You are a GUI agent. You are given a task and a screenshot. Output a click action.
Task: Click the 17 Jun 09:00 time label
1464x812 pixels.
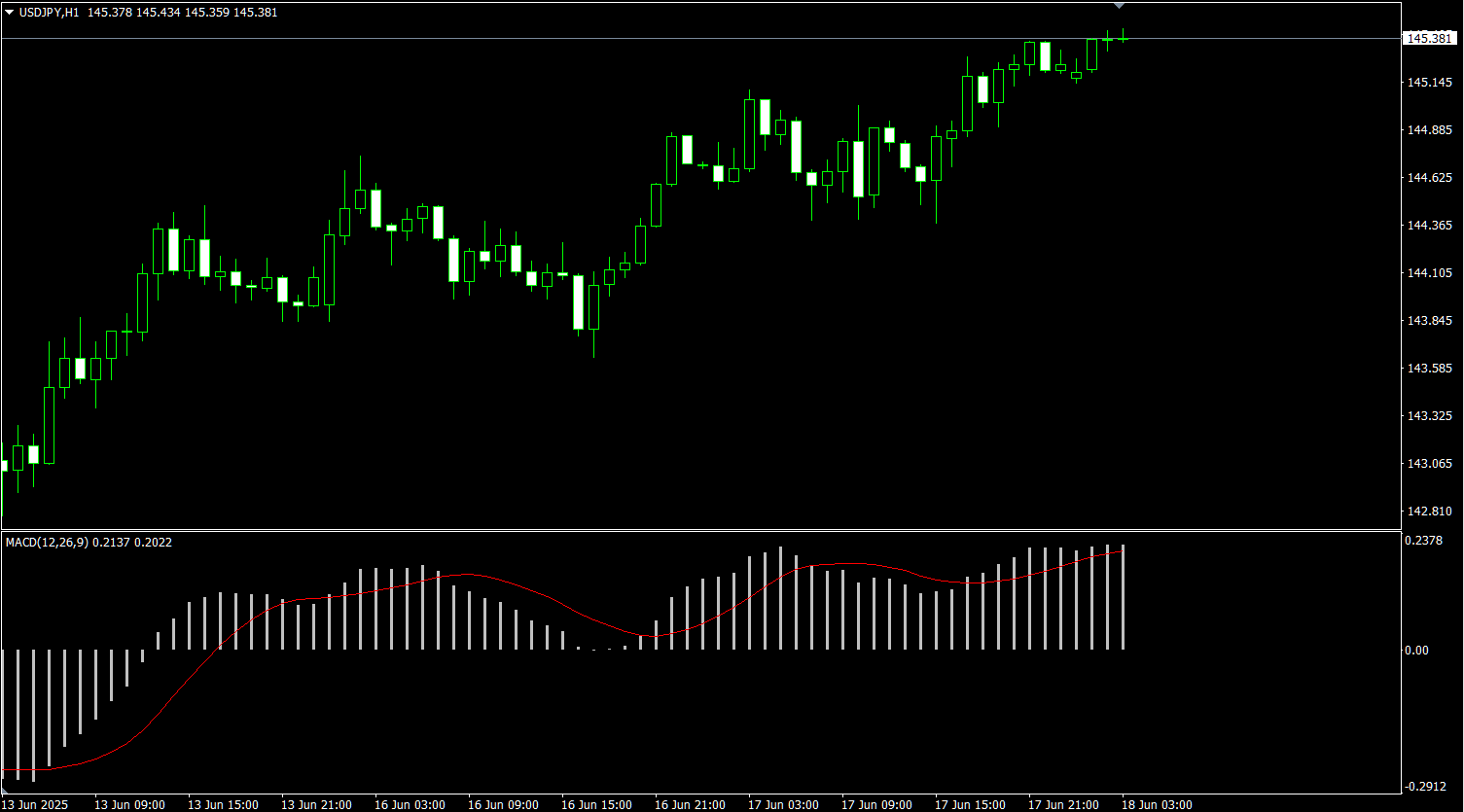click(876, 805)
